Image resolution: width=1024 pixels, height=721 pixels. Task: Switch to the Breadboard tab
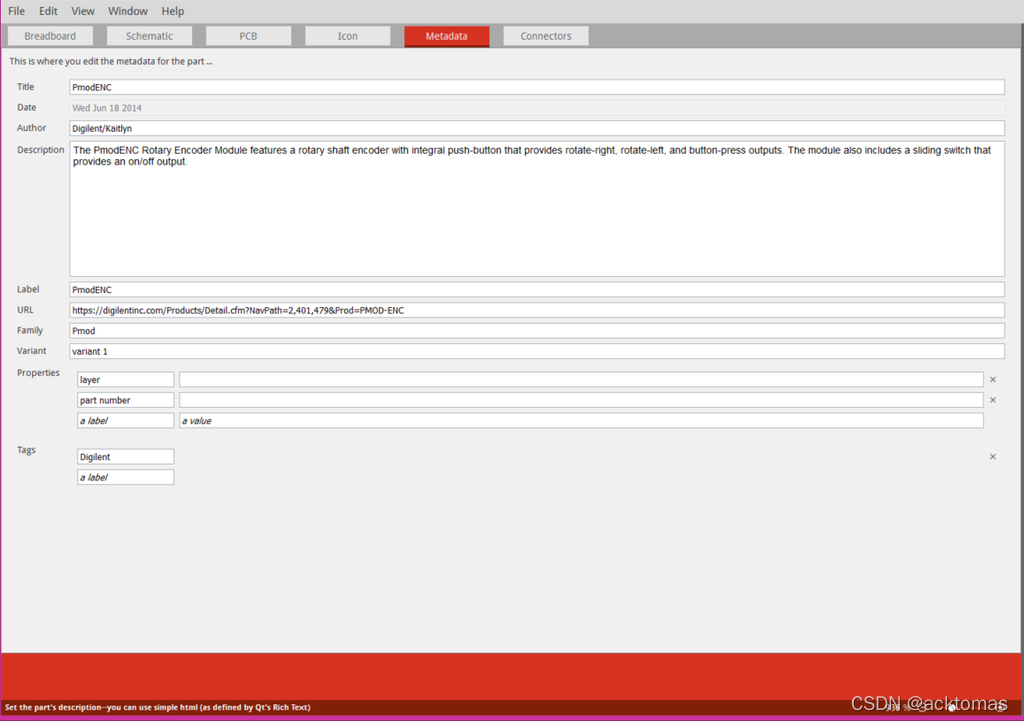(50, 36)
